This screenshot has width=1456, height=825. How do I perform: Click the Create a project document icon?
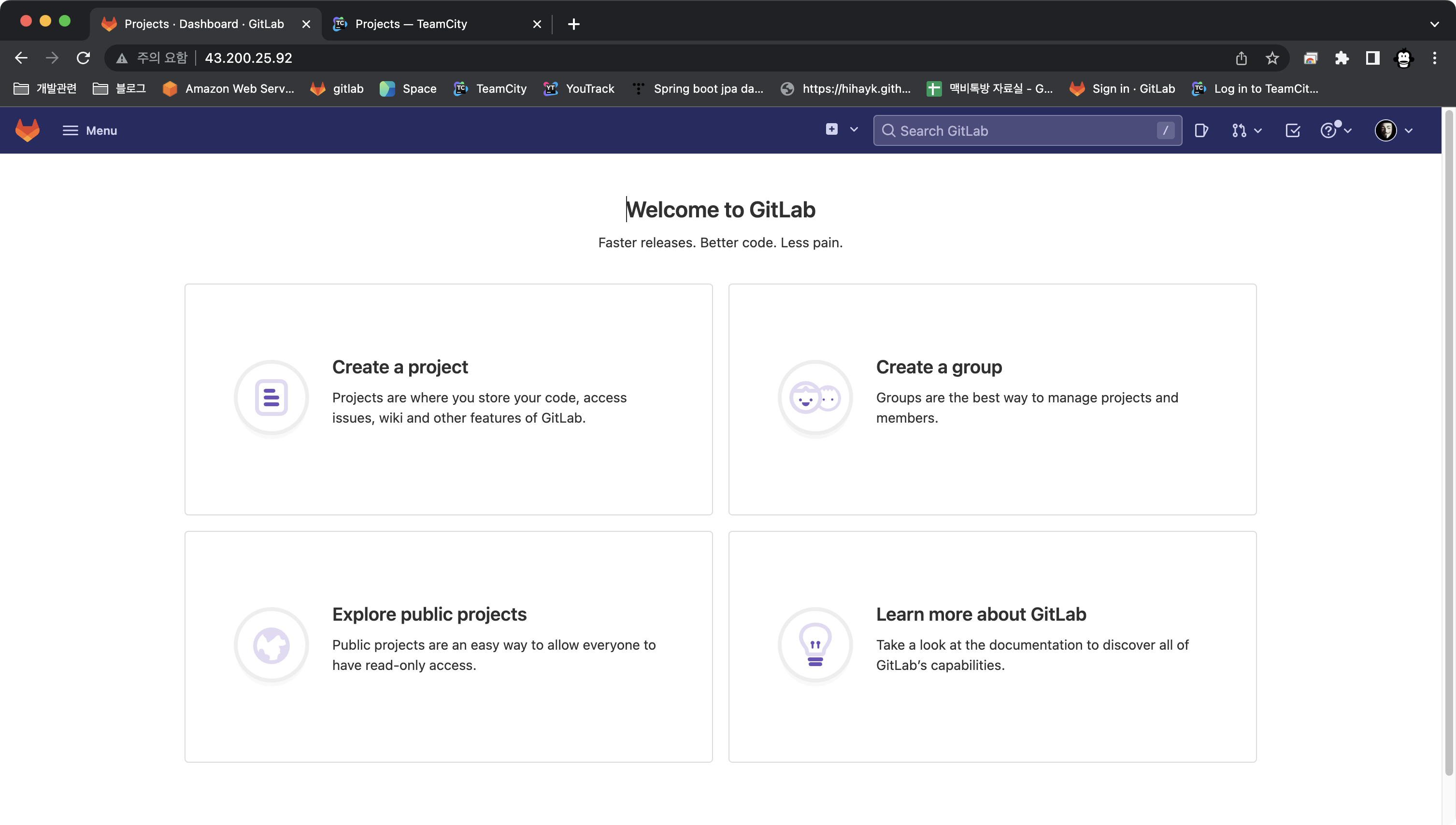[x=271, y=398]
